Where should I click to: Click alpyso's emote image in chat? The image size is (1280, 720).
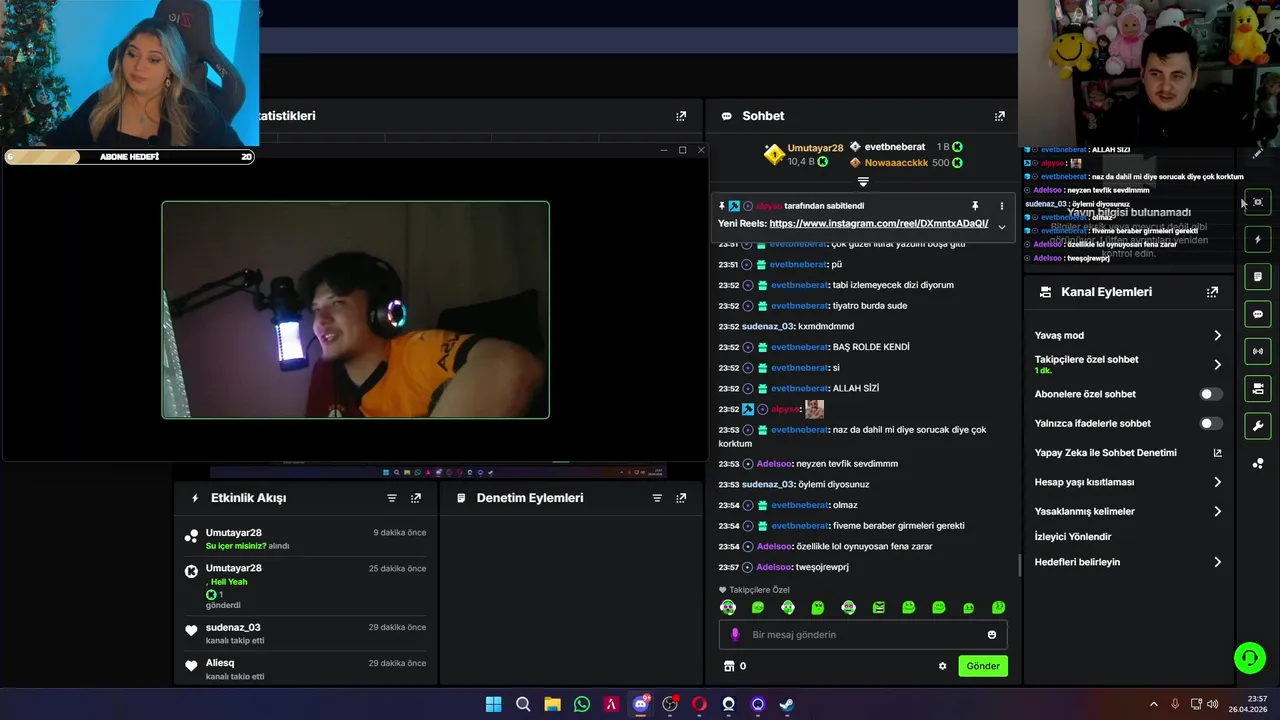point(814,409)
